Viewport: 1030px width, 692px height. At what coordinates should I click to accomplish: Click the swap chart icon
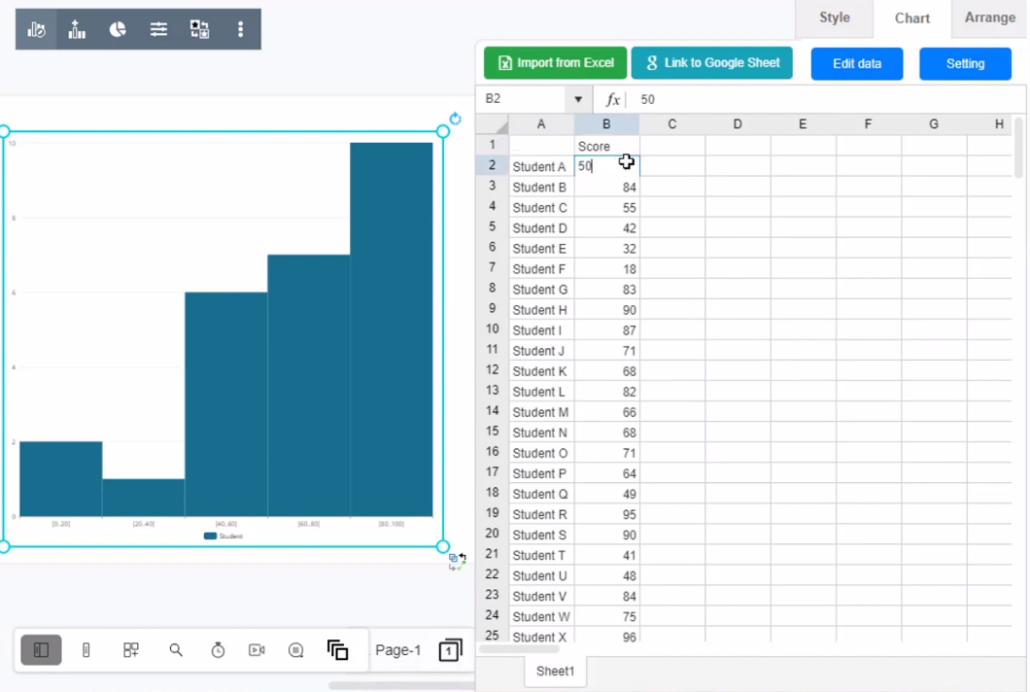click(x=199, y=30)
